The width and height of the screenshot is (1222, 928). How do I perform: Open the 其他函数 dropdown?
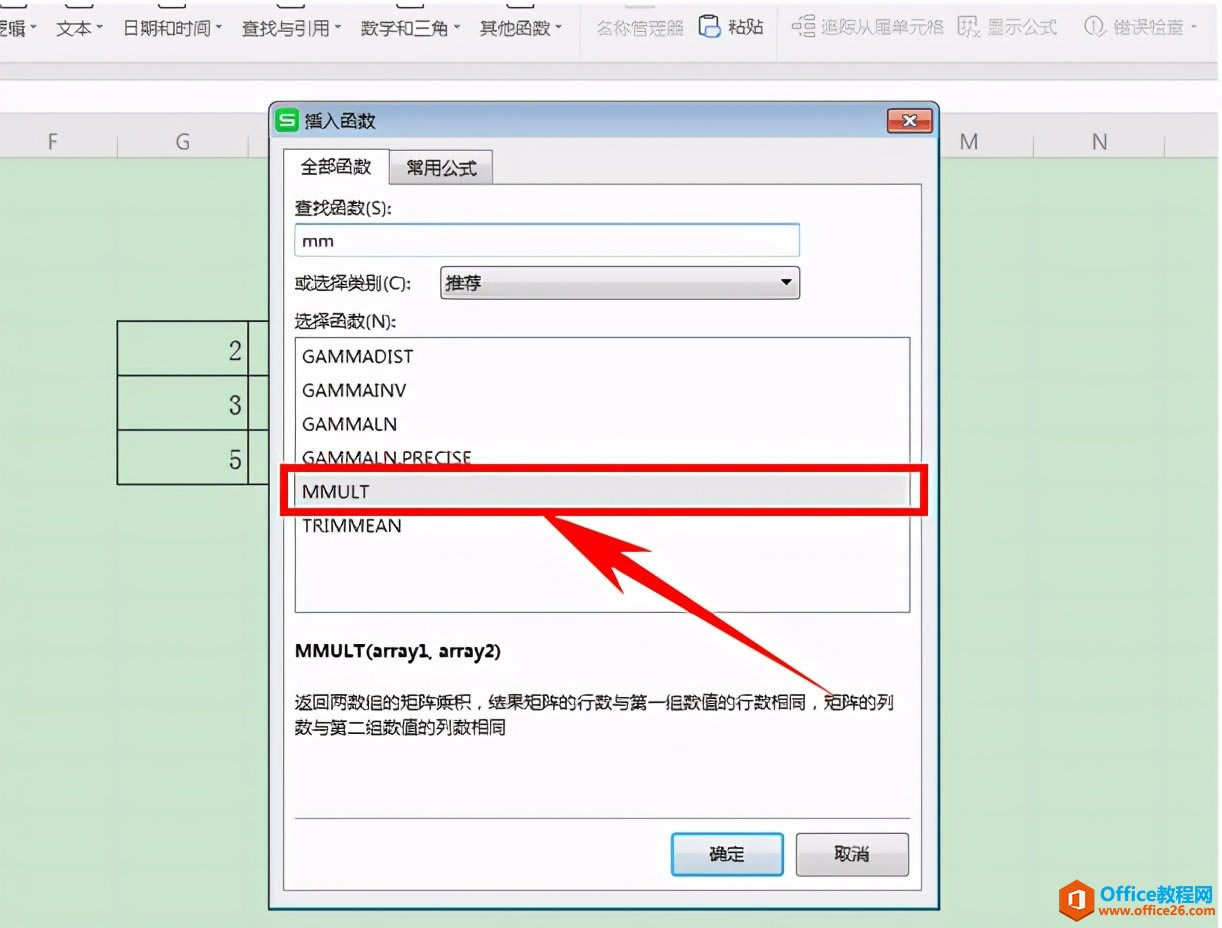point(520,28)
